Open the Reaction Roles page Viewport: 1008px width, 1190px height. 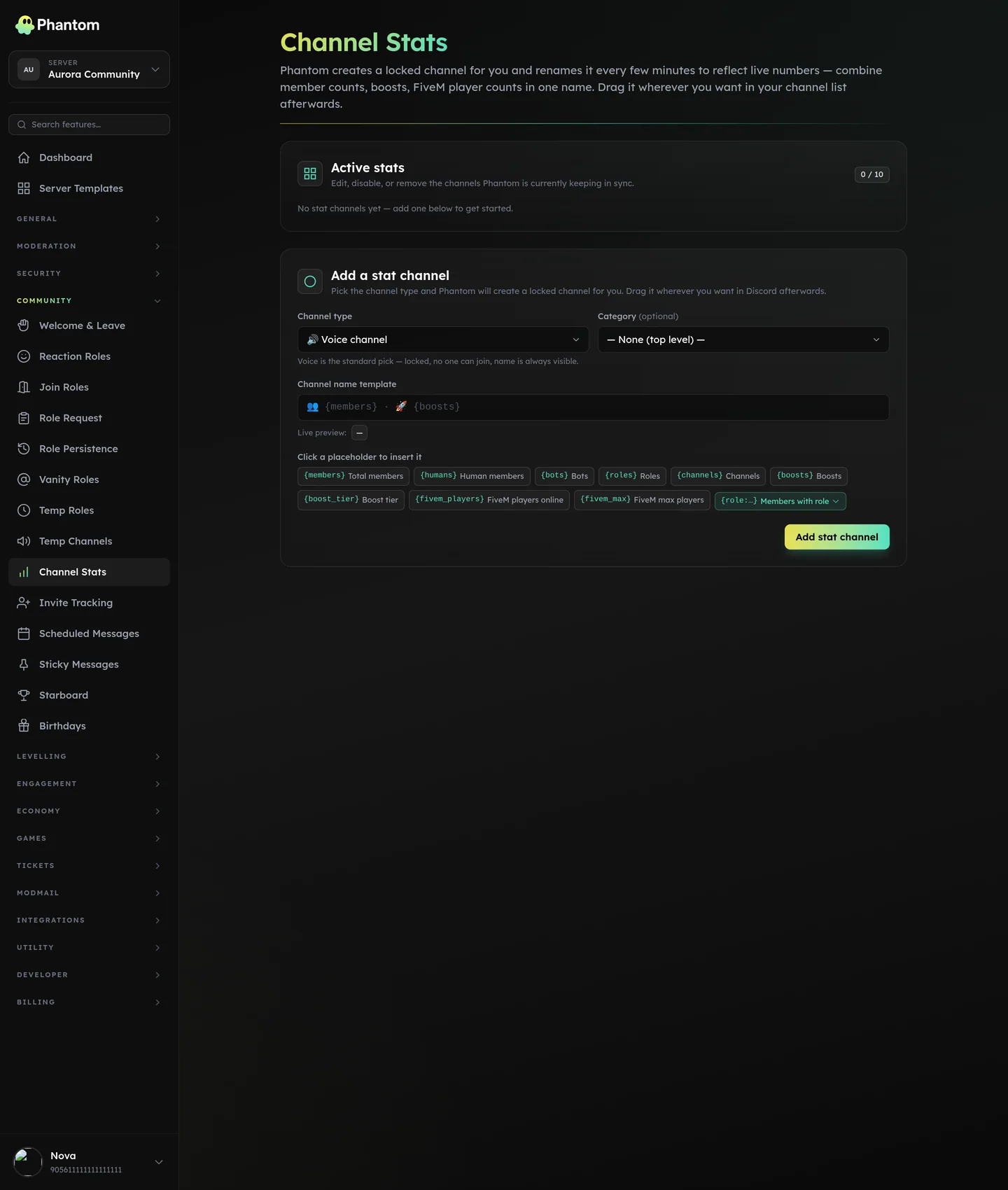point(89,356)
